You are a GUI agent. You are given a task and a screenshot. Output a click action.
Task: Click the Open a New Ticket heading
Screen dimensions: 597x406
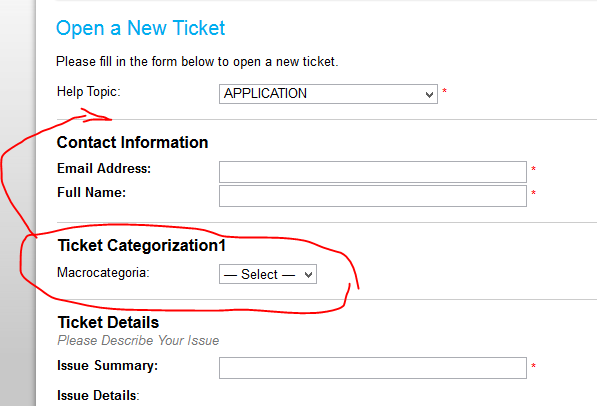coord(140,28)
